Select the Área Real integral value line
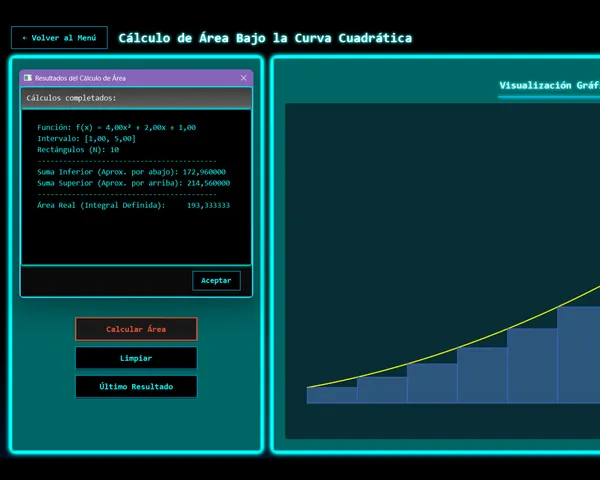 134,205
